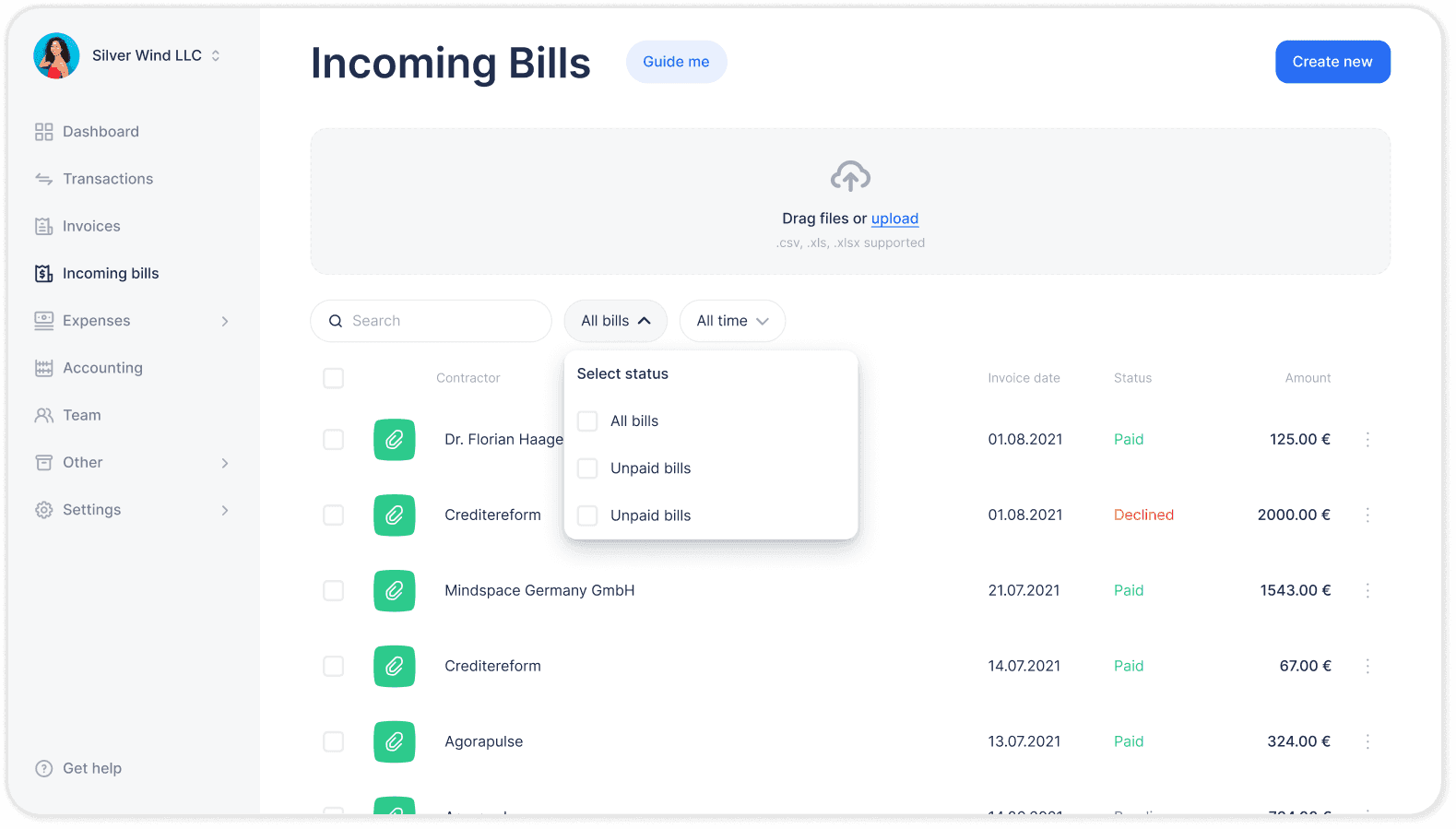
Task: Click the Dashboard grid icon
Action: click(x=43, y=132)
